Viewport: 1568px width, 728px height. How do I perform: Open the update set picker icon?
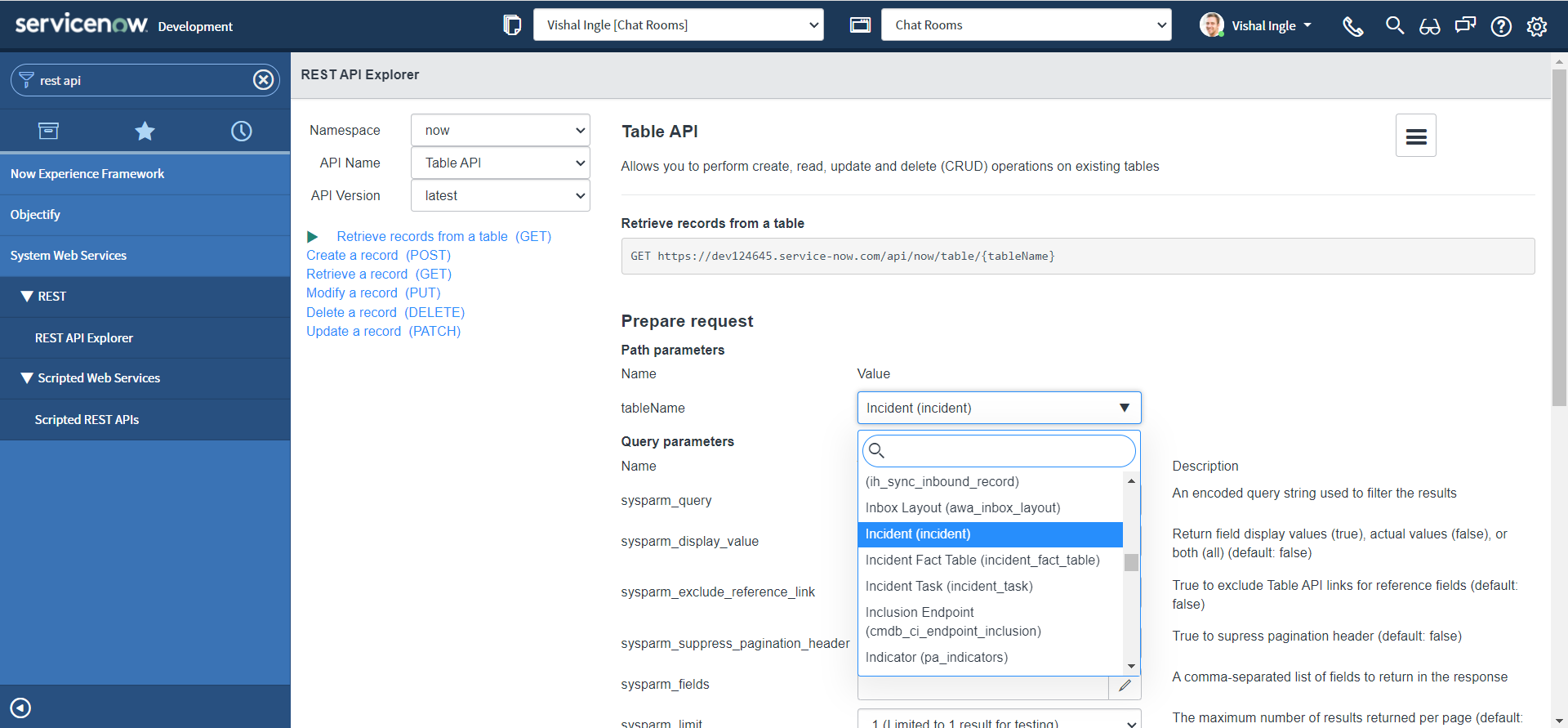[x=512, y=25]
